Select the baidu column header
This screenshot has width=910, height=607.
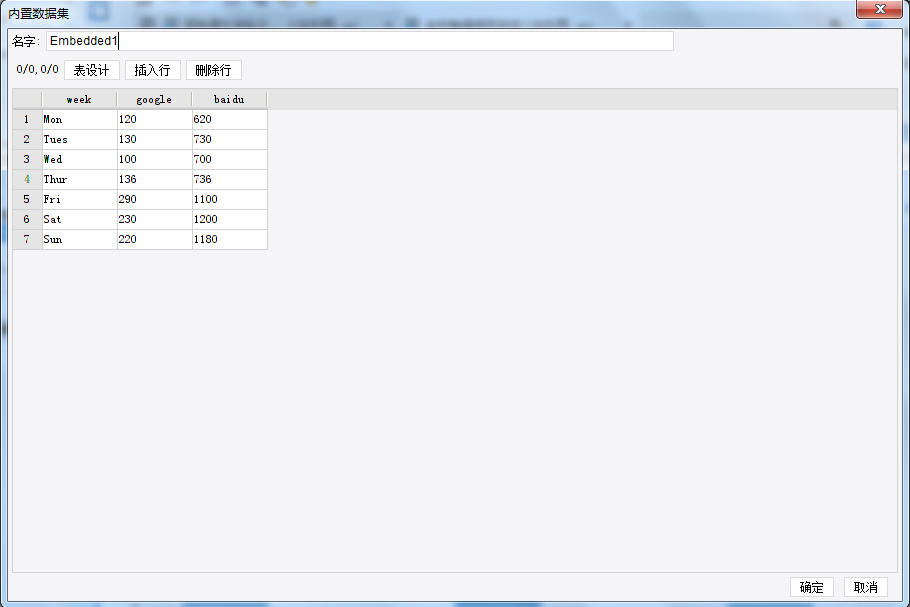(x=229, y=99)
